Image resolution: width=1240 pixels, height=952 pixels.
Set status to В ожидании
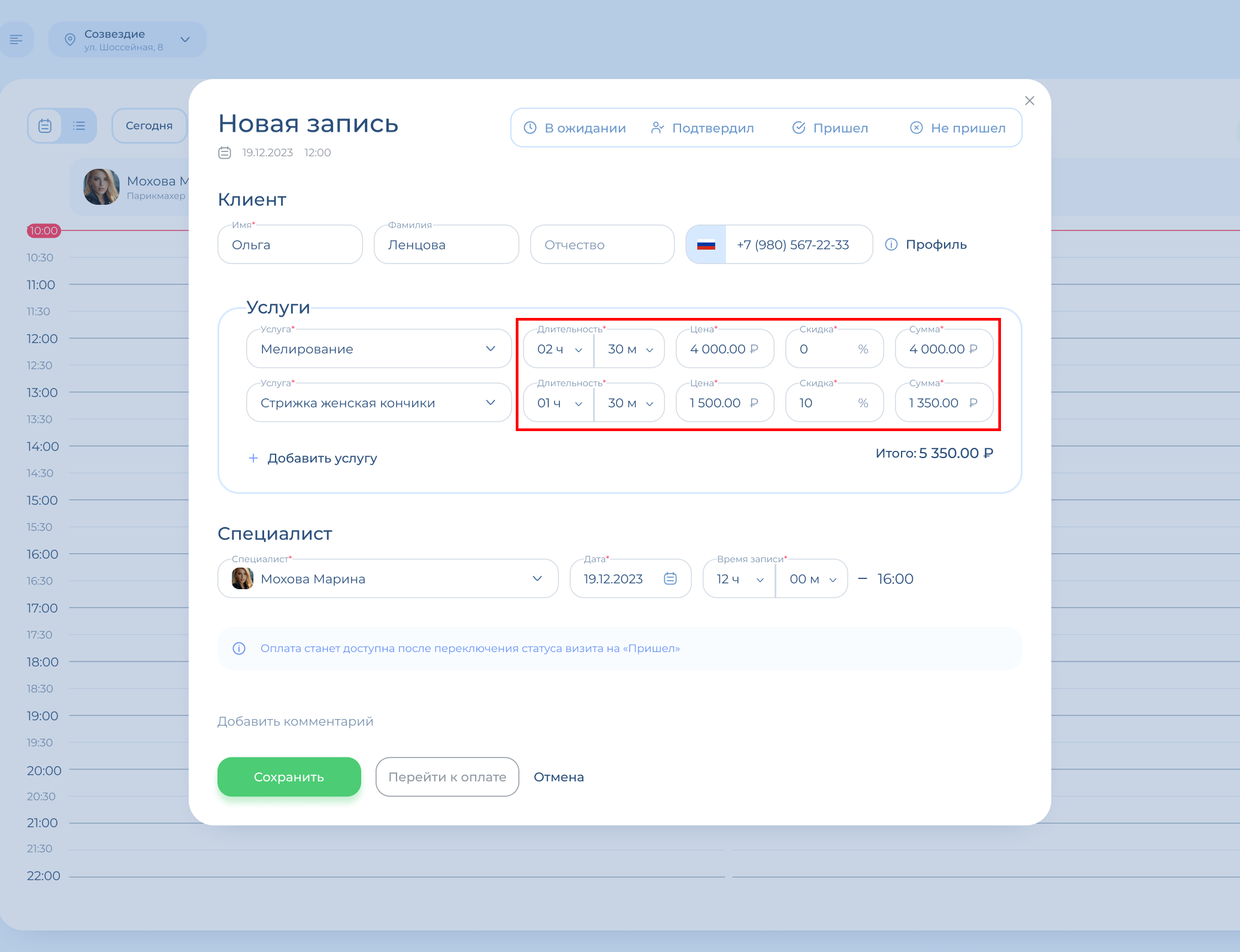[575, 128]
